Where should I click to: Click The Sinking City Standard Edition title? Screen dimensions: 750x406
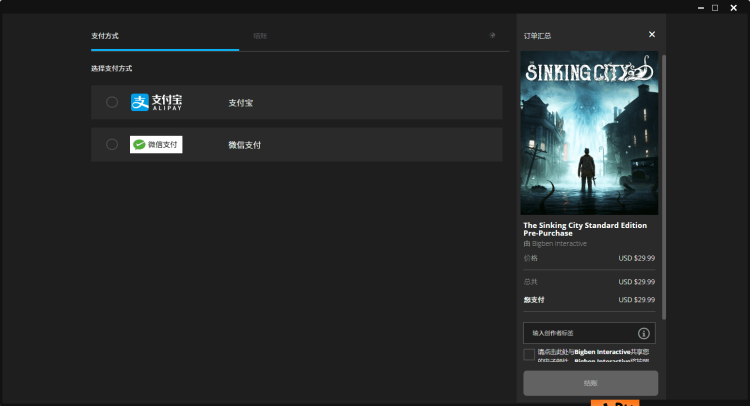click(x=585, y=229)
